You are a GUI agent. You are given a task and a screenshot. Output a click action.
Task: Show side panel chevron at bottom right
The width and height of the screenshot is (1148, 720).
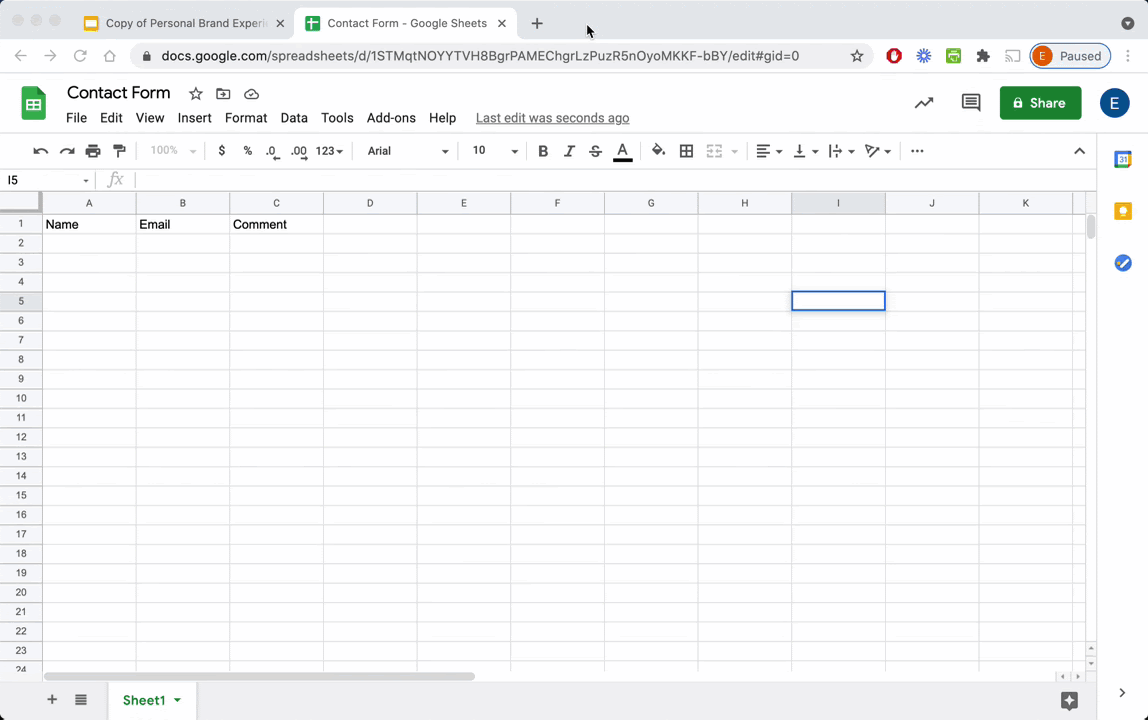coord(1122,692)
